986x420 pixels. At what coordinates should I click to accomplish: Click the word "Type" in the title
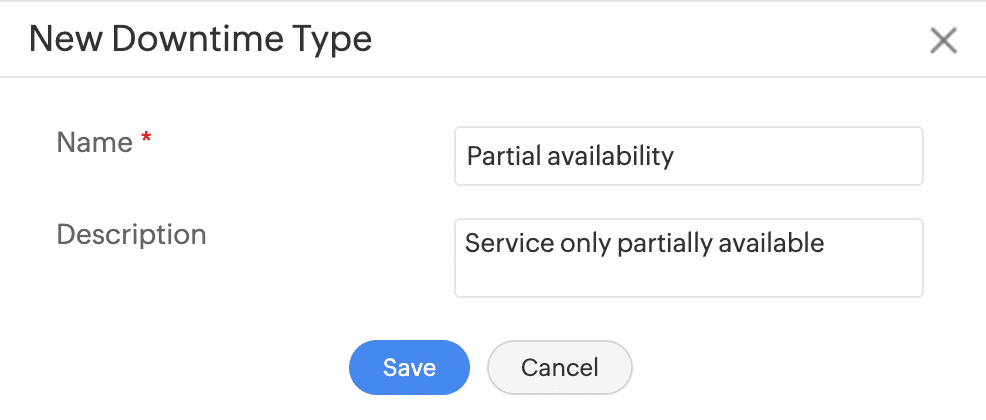point(334,40)
